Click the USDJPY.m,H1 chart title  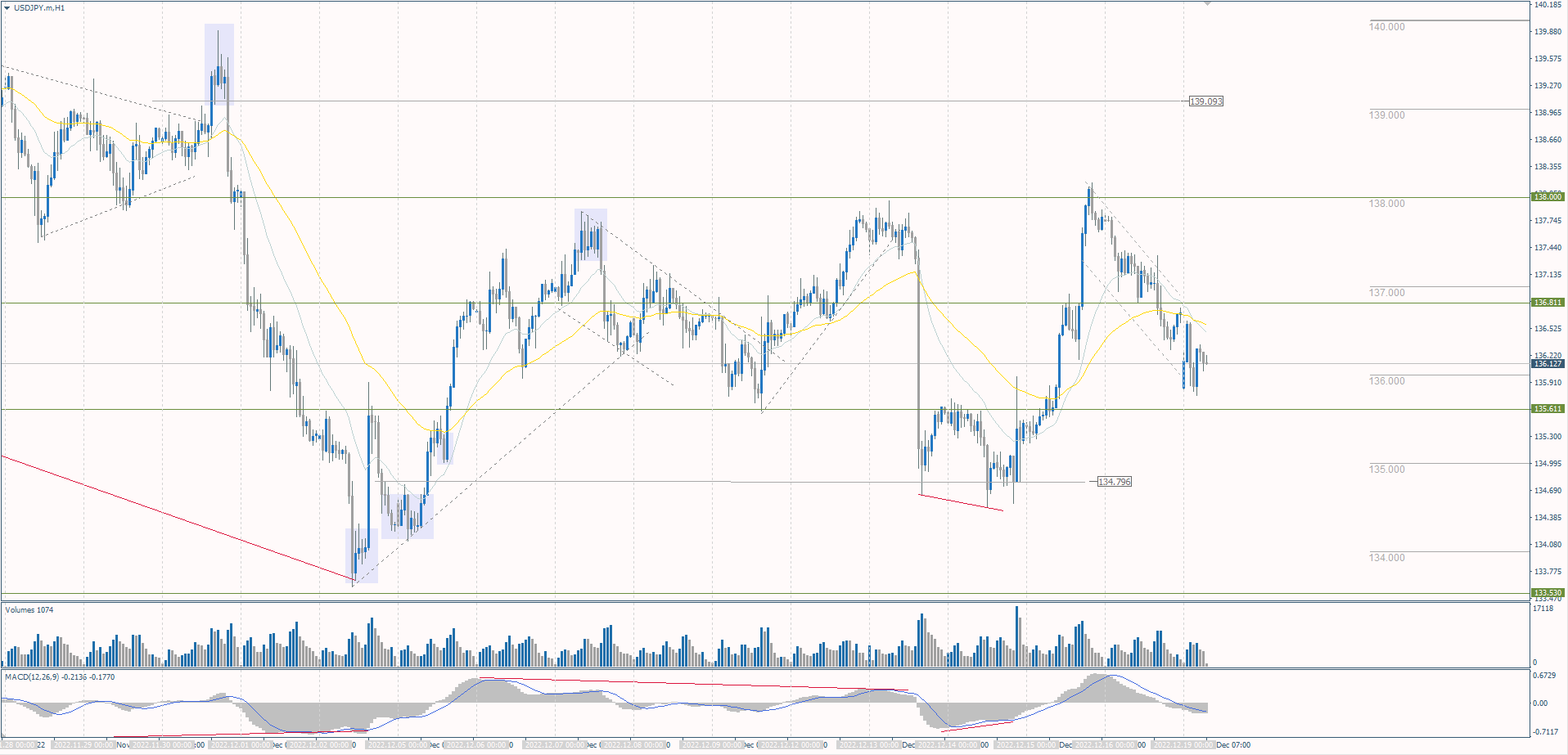[x=39, y=7]
